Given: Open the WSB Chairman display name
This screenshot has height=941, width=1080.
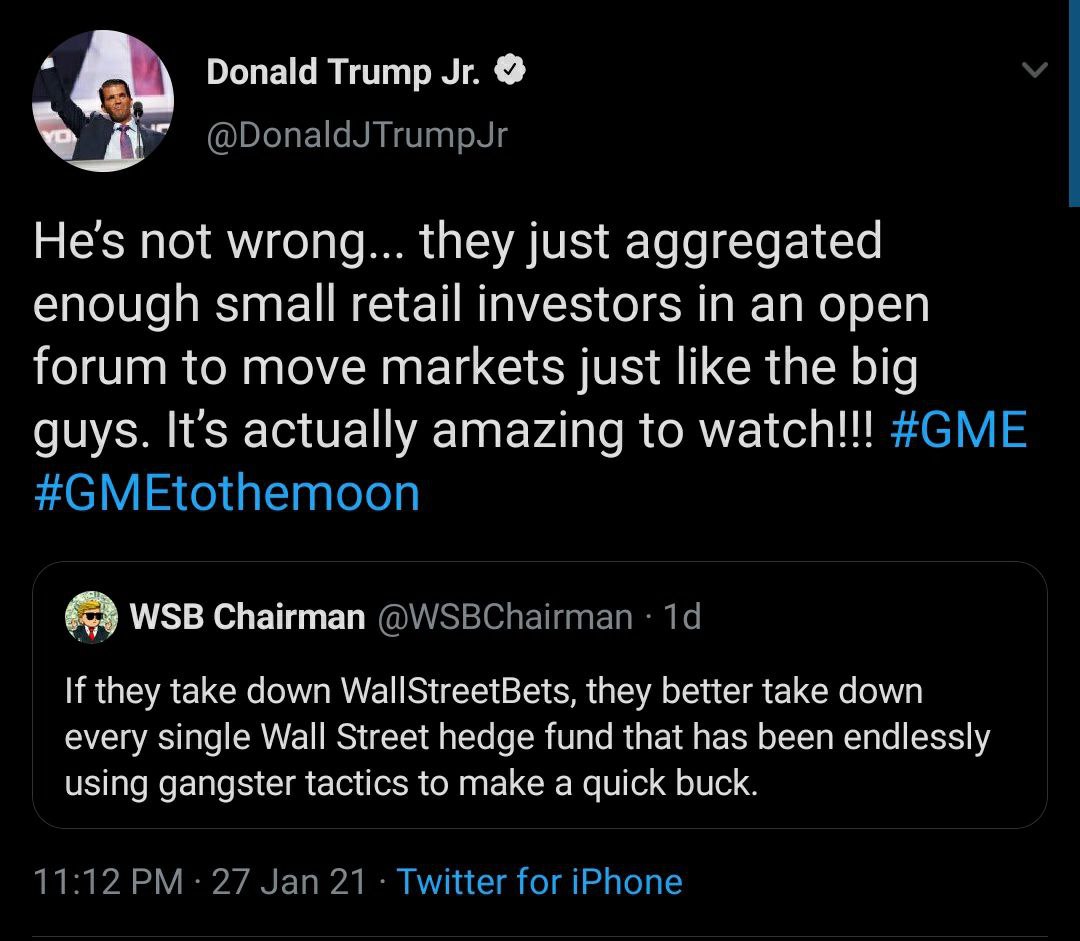Looking at the screenshot, I should pyautogui.click(x=247, y=617).
